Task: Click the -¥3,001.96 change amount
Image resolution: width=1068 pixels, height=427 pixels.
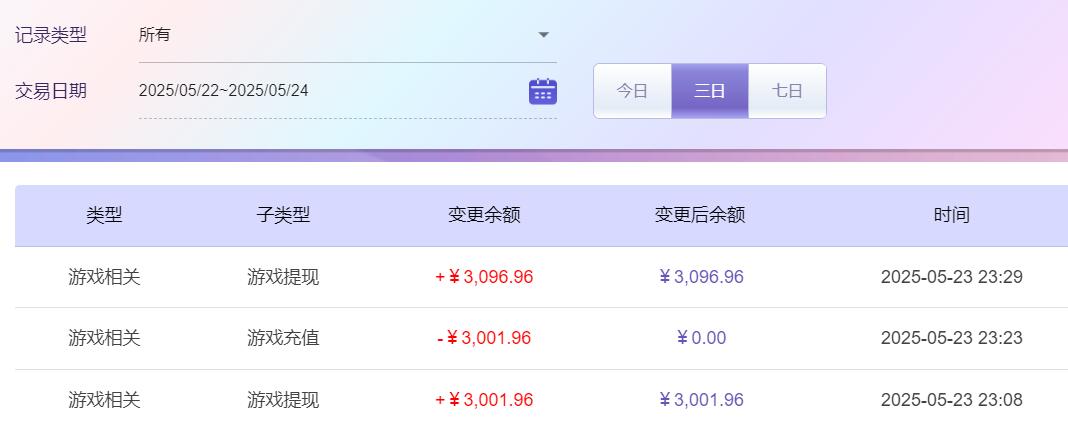Action: [484, 338]
